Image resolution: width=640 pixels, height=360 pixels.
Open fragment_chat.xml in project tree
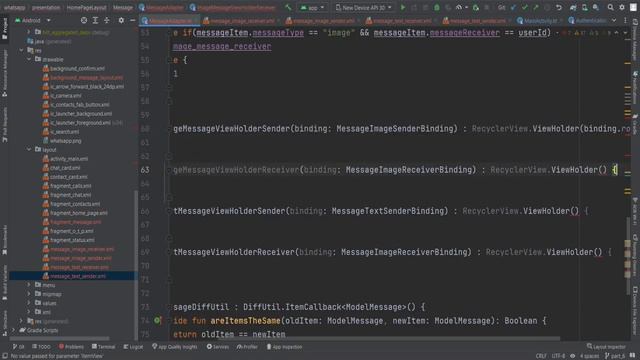click(71, 195)
